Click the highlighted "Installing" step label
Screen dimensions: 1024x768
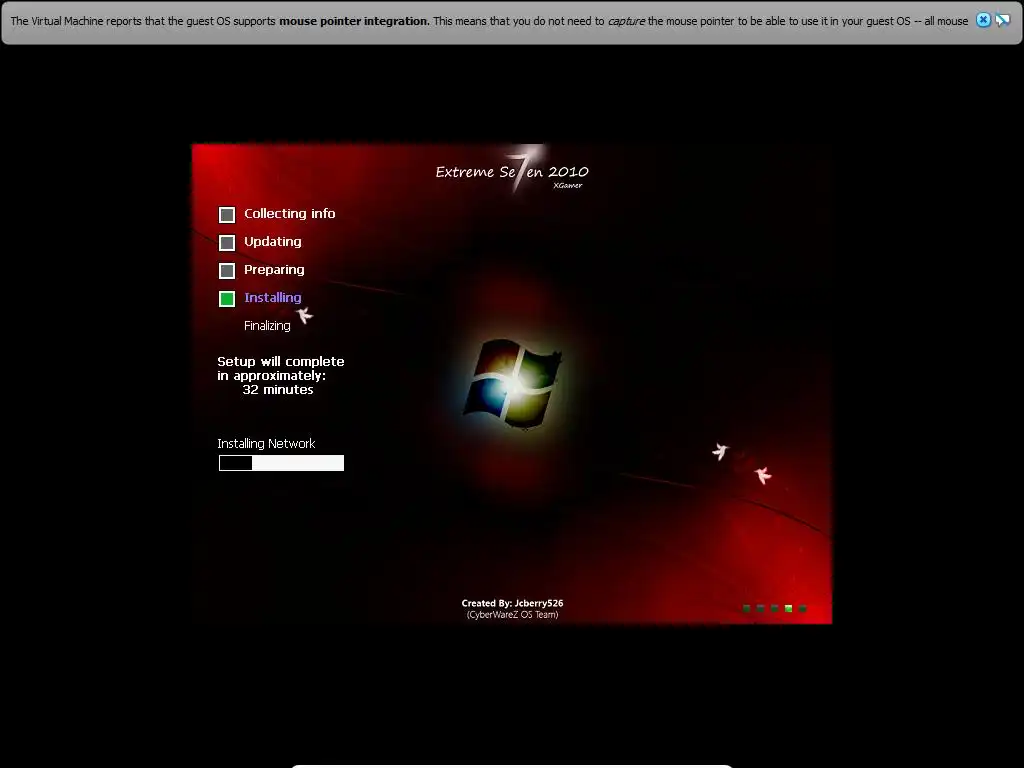[x=273, y=298]
